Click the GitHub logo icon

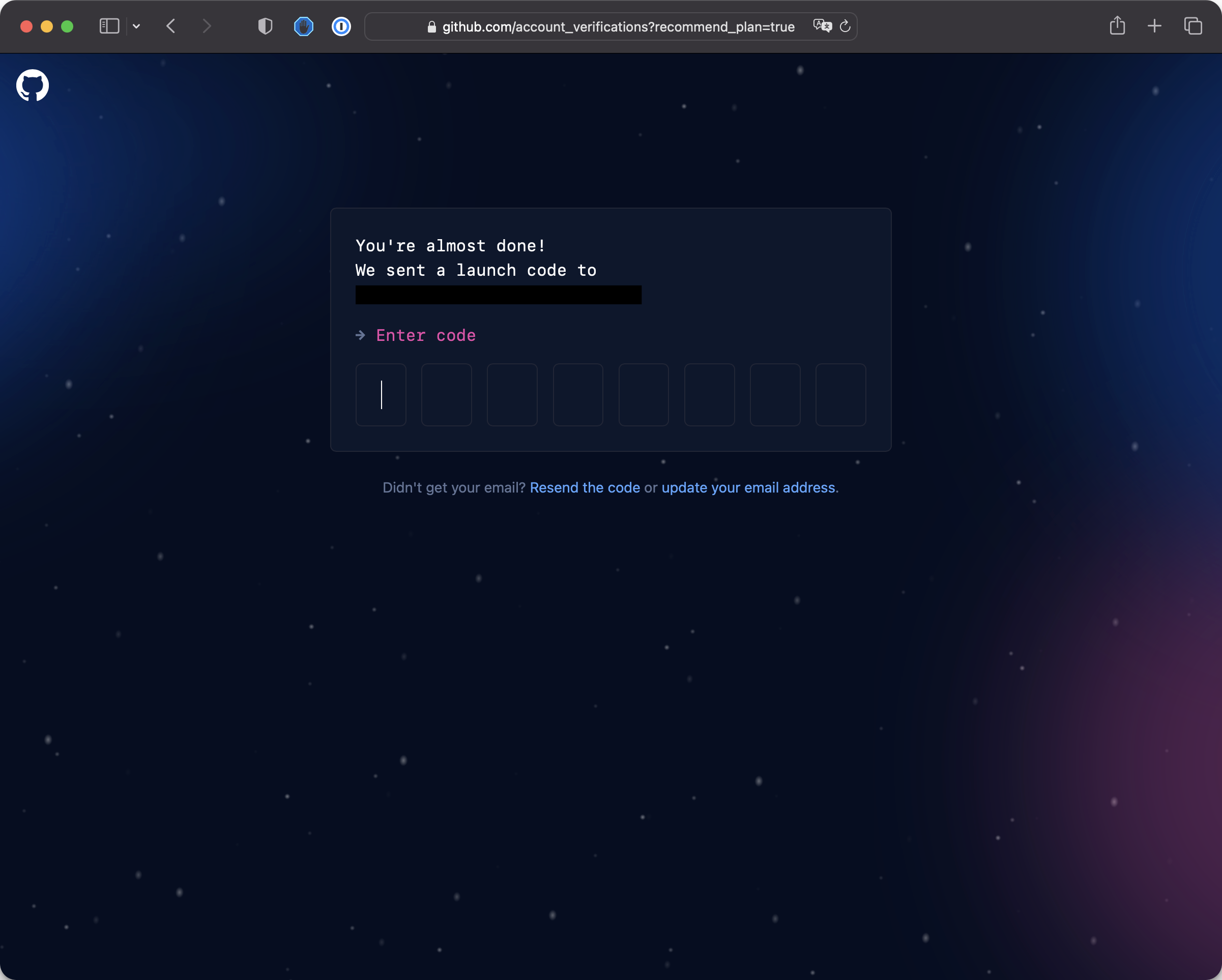tap(33, 85)
